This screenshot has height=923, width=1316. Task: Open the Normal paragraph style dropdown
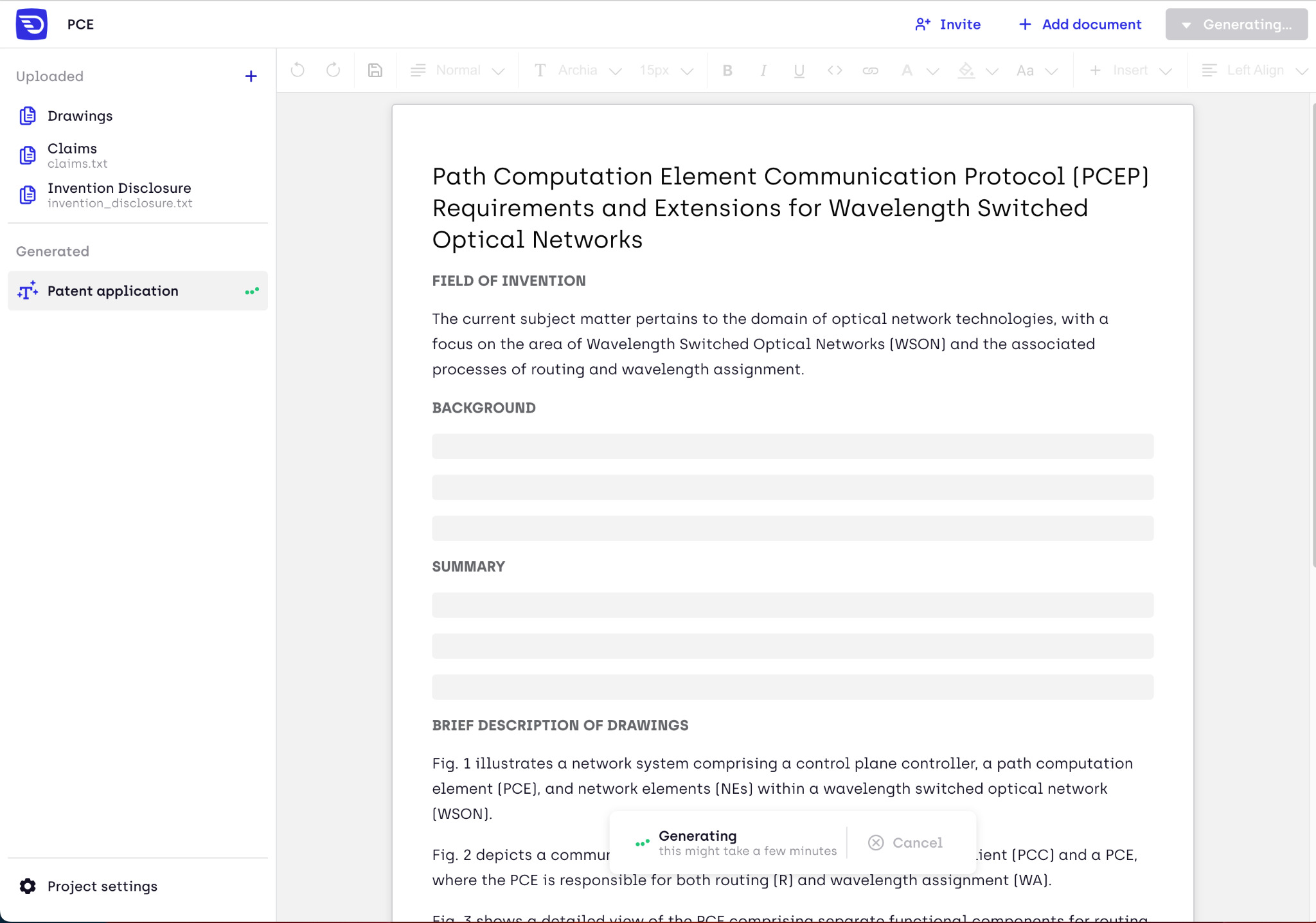[458, 71]
